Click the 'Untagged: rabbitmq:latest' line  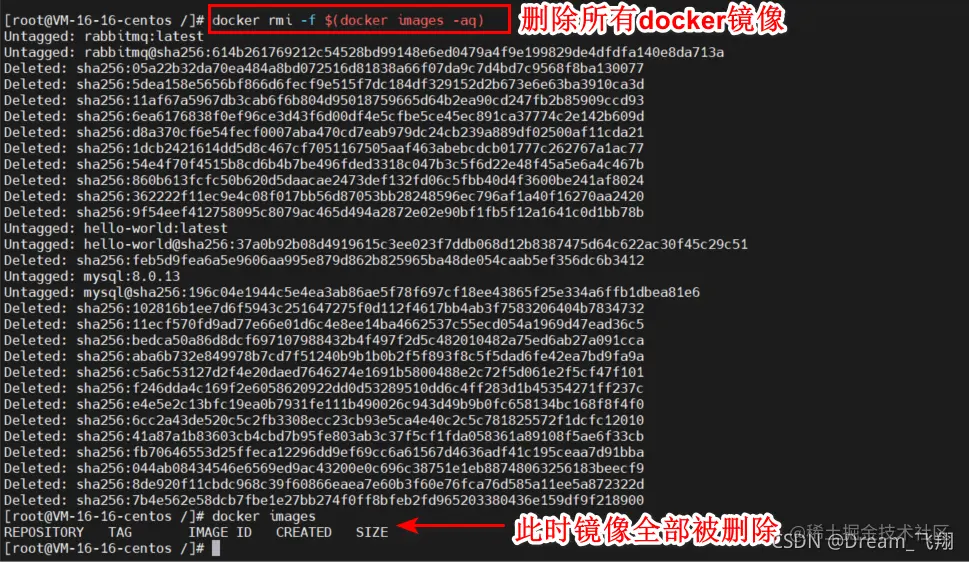(103, 36)
